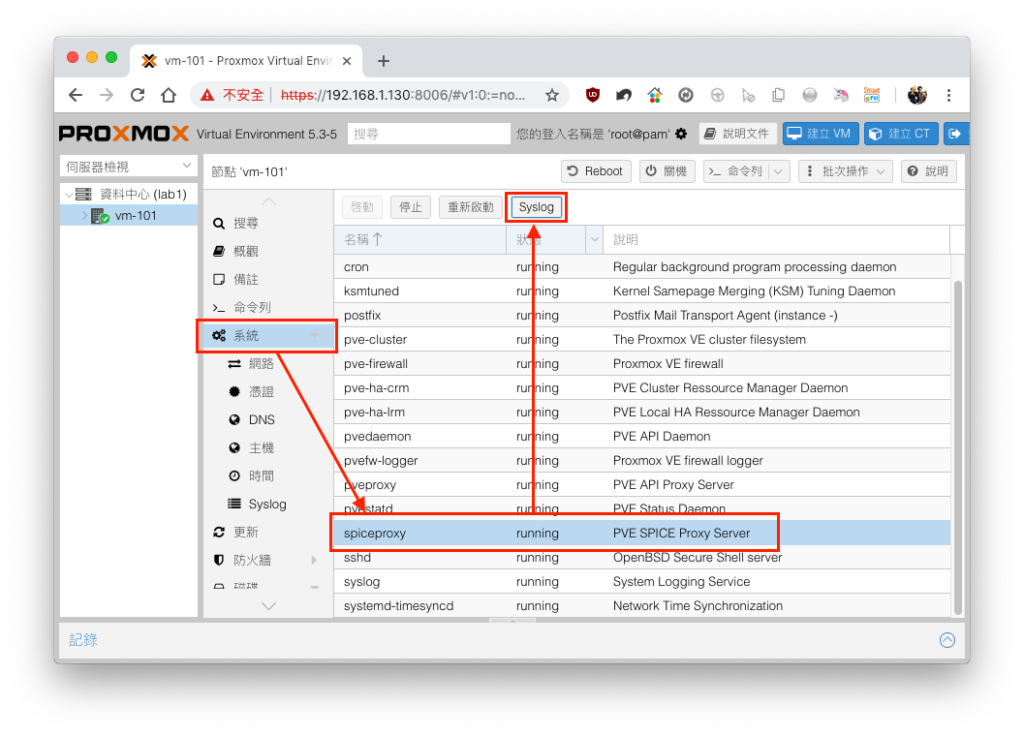
Task: Click the Reboot button
Action: tap(596, 171)
